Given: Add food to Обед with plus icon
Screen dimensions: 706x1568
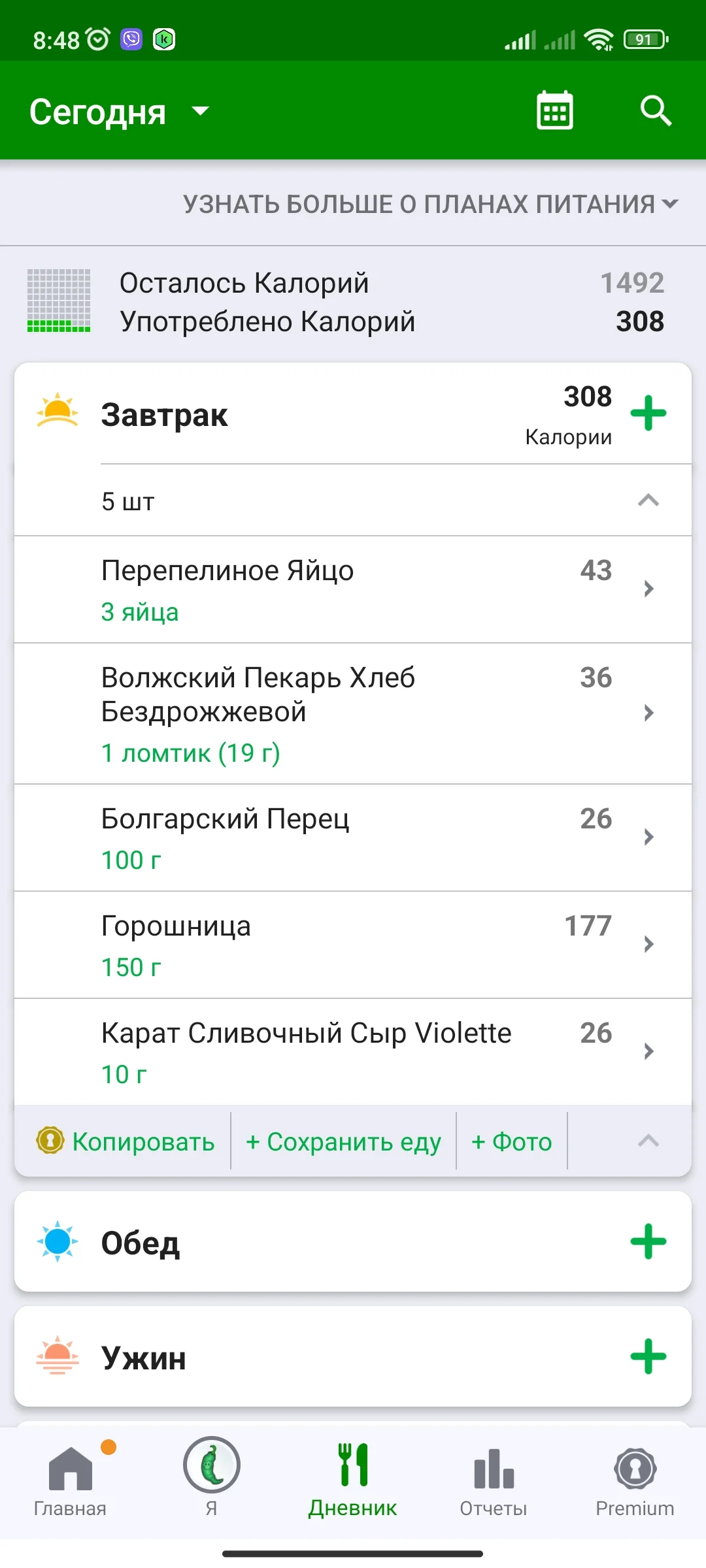Looking at the screenshot, I should (x=648, y=1241).
